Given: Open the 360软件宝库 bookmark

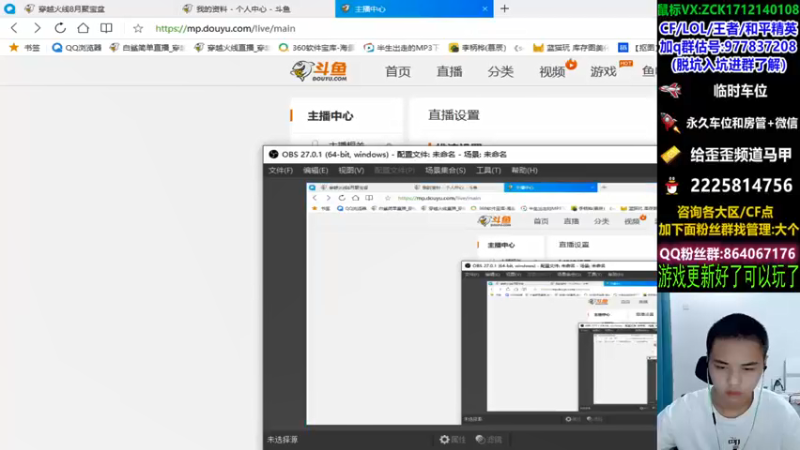Looking at the screenshot, I should pyautogui.click(x=316, y=47).
